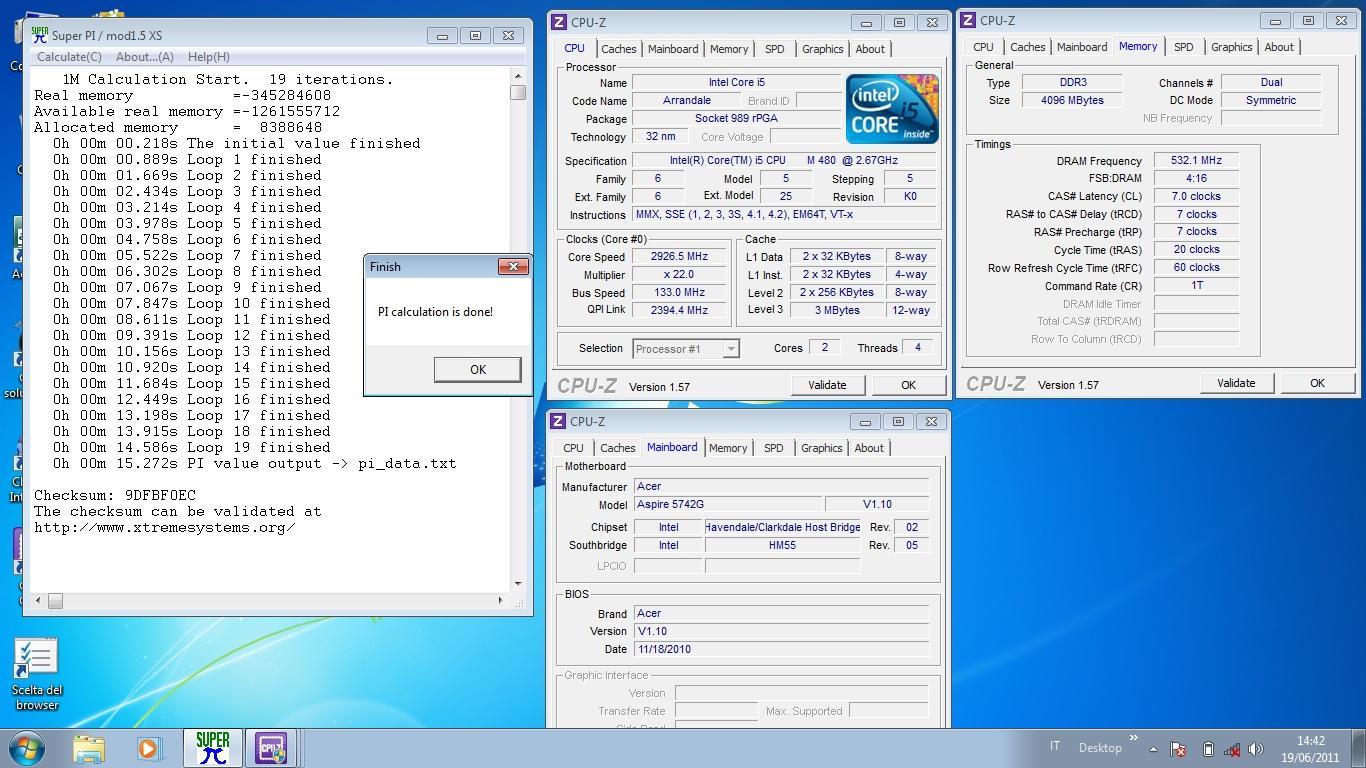Image resolution: width=1366 pixels, height=768 pixels.
Task: Click the CPU-Z title icon of the Mainboard window
Action: [x=558, y=421]
